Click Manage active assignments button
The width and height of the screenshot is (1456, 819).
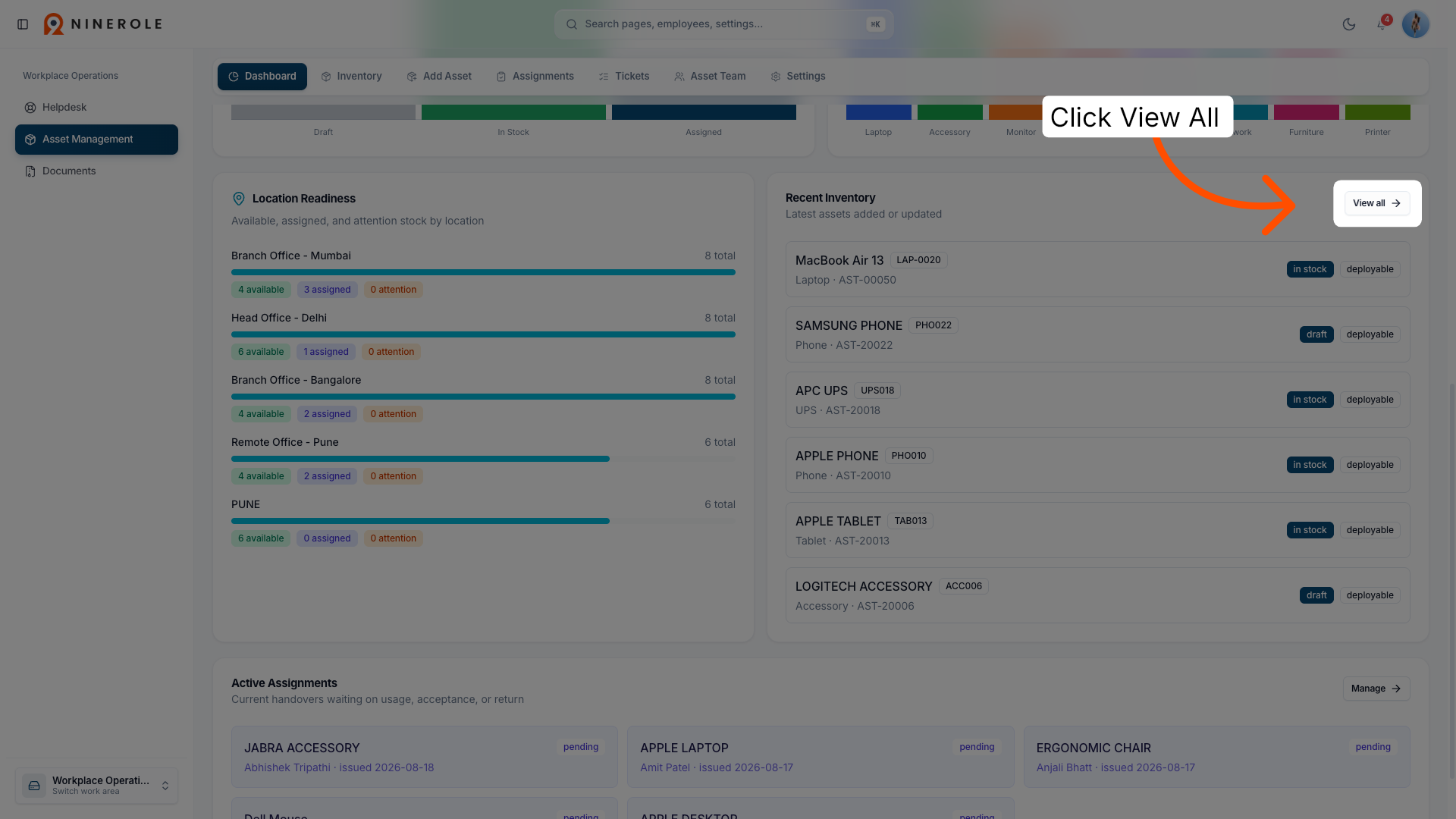coord(1376,689)
